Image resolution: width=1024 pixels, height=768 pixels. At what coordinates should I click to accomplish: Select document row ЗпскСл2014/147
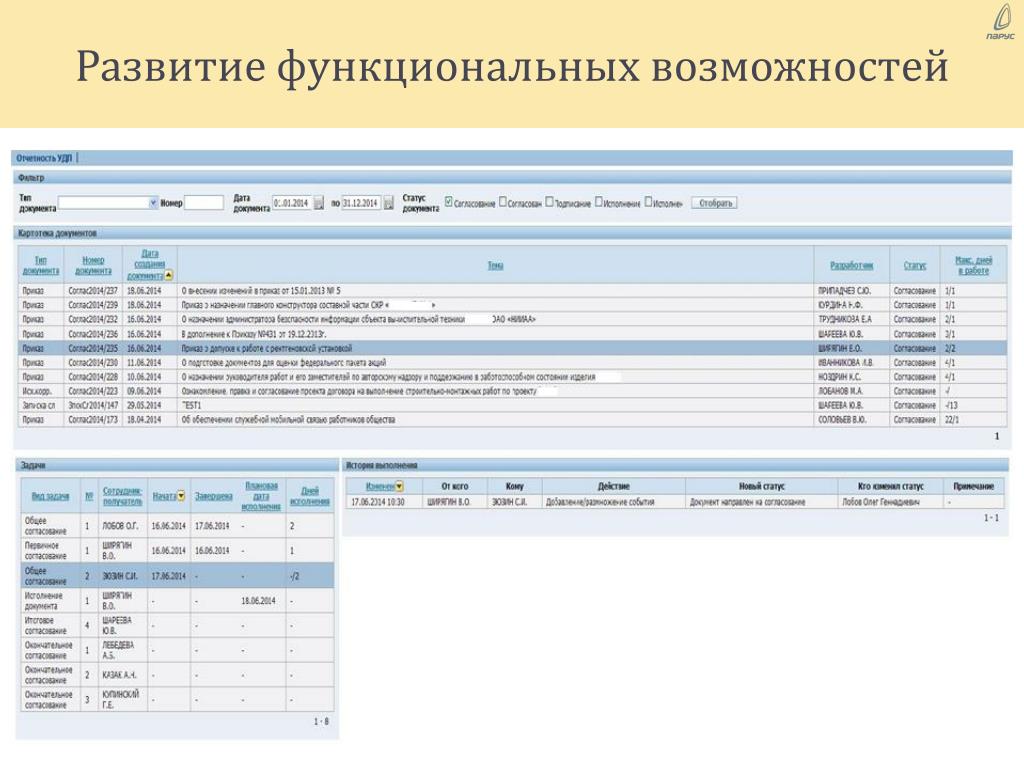coord(513,406)
